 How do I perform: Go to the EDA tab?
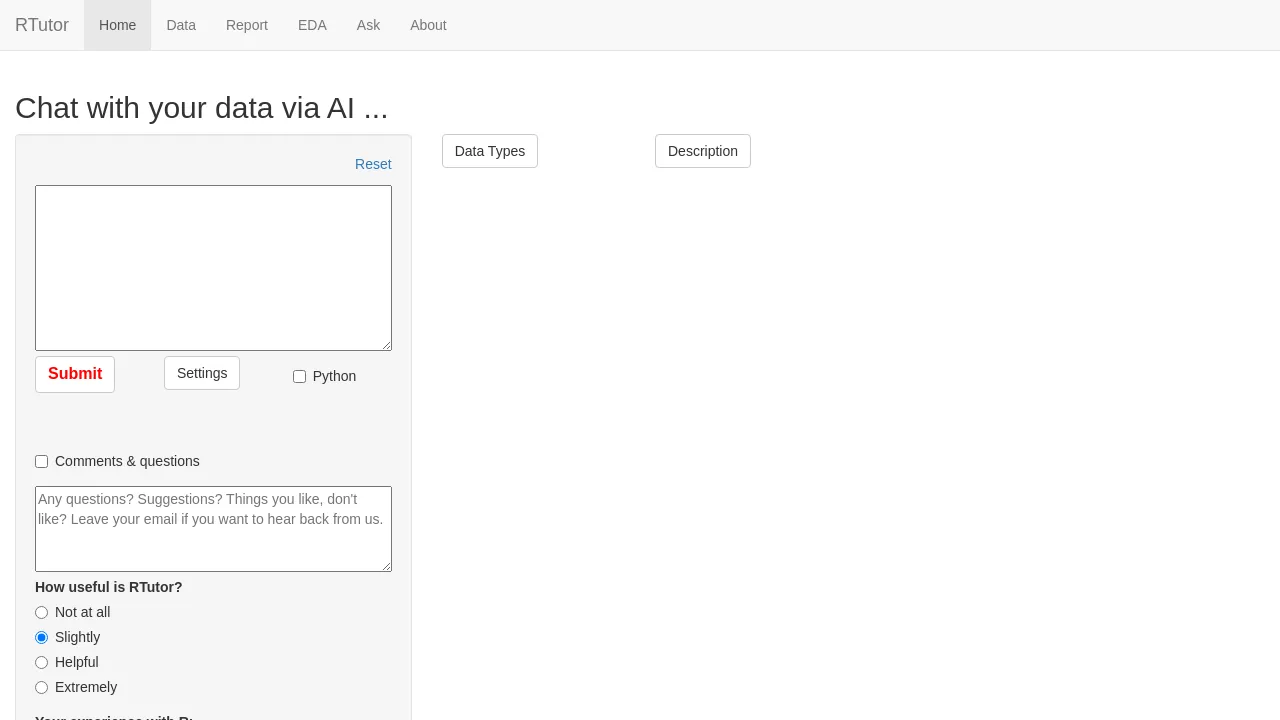click(x=312, y=25)
